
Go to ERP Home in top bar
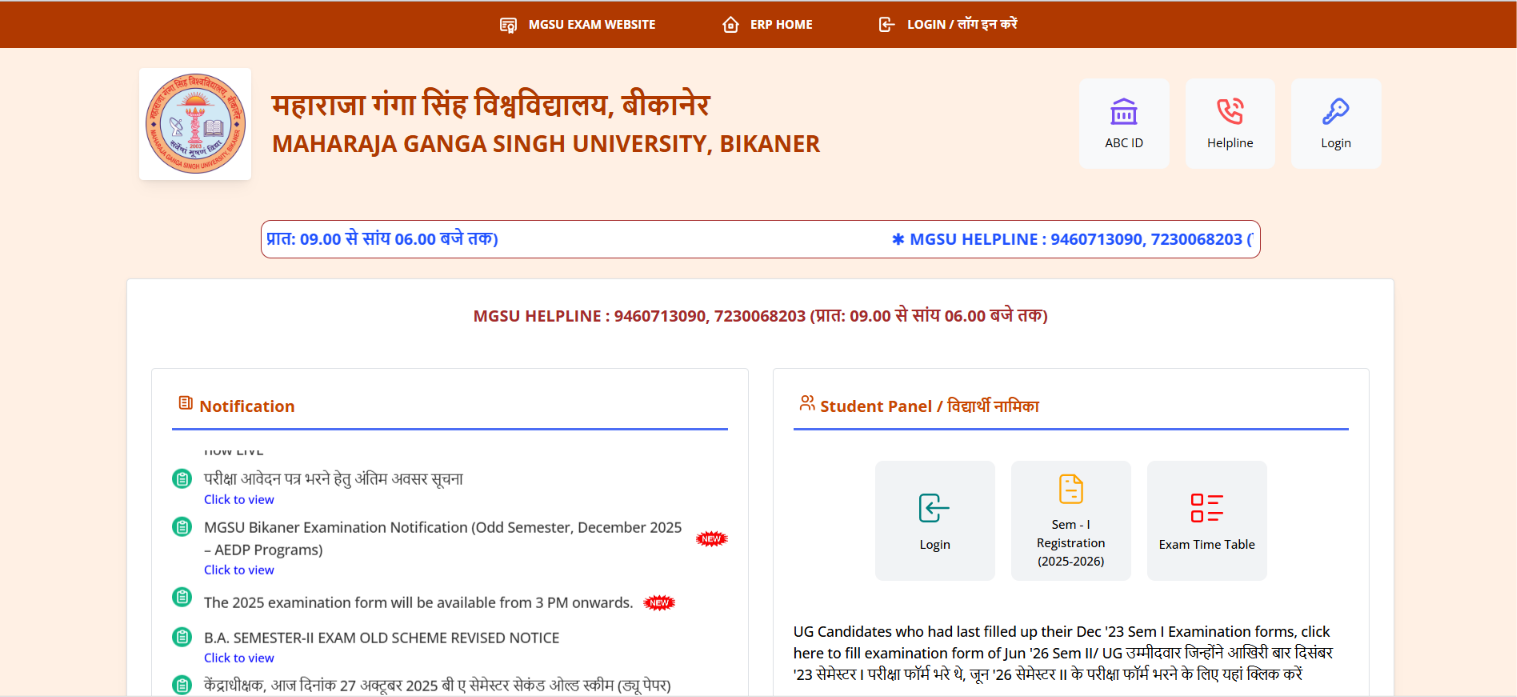pos(767,24)
